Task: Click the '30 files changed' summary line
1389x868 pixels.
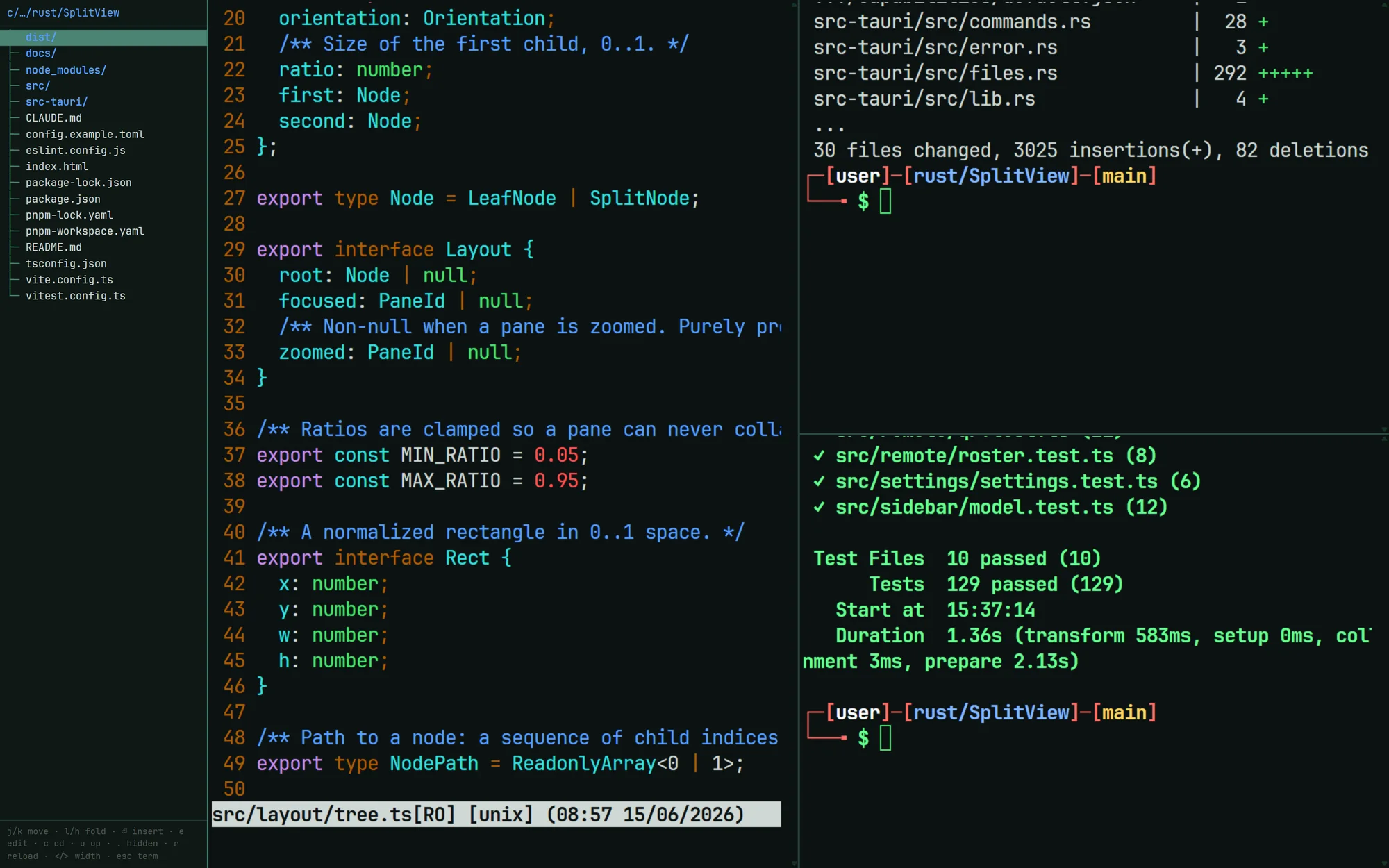Action: point(1090,151)
